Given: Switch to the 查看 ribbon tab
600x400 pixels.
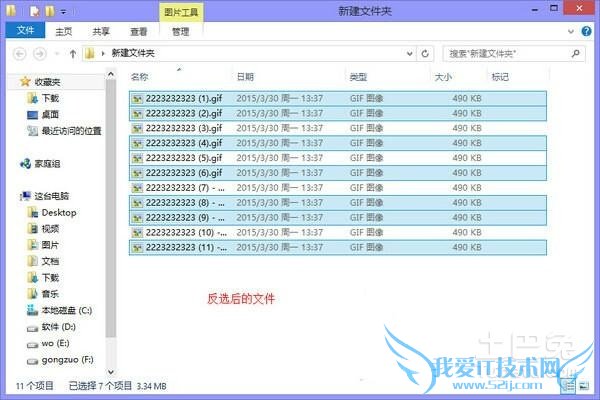Looking at the screenshot, I should coord(139,31).
